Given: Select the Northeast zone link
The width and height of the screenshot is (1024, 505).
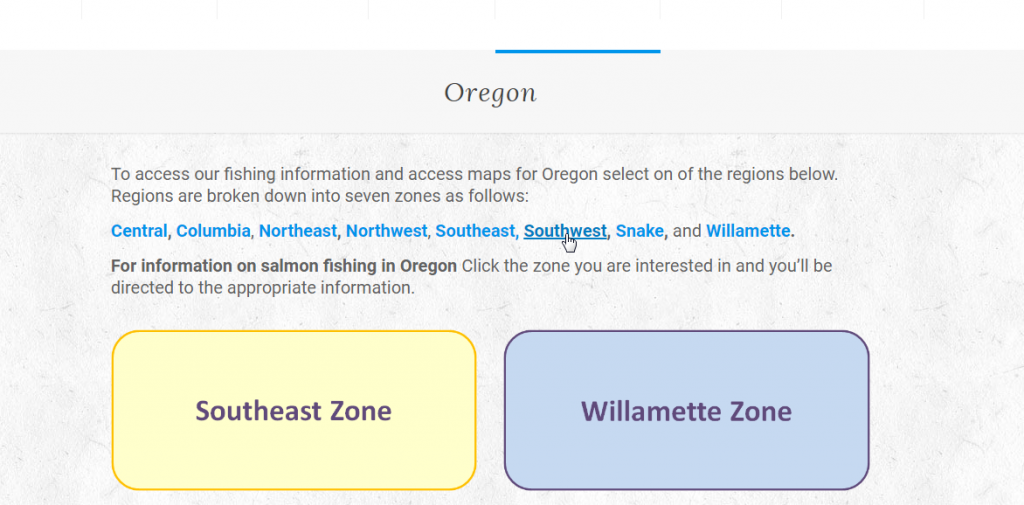Looking at the screenshot, I should pyautogui.click(x=298, y=231).
